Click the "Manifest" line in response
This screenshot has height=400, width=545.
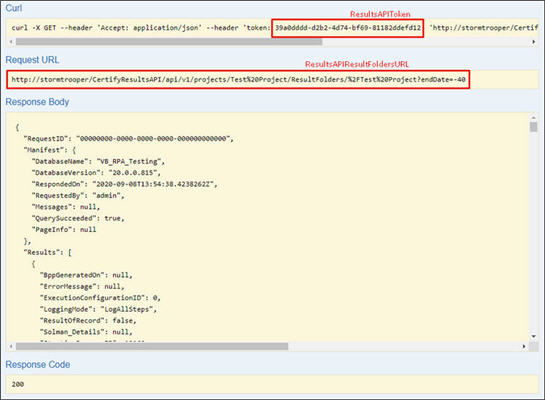click(50, 150)
